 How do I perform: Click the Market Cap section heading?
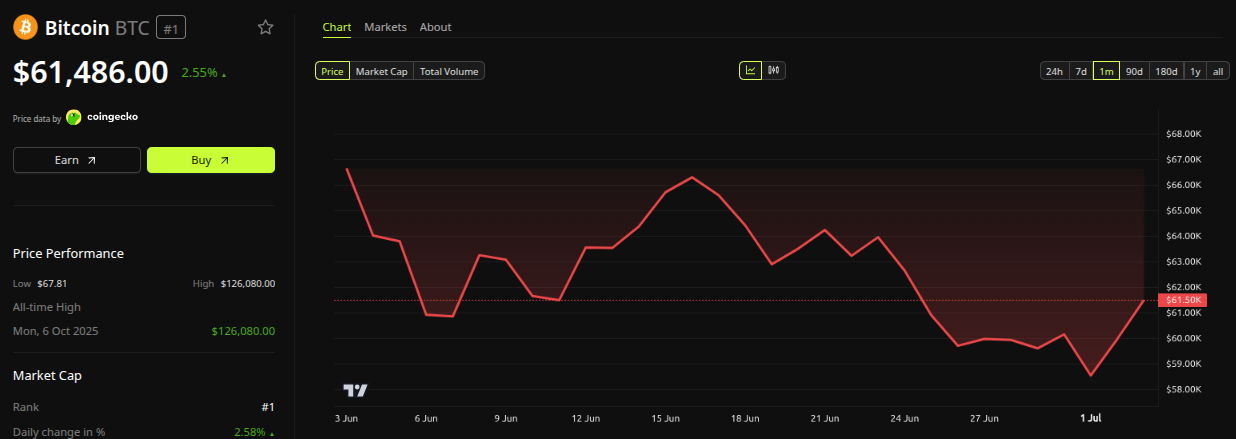coord(47,376)
